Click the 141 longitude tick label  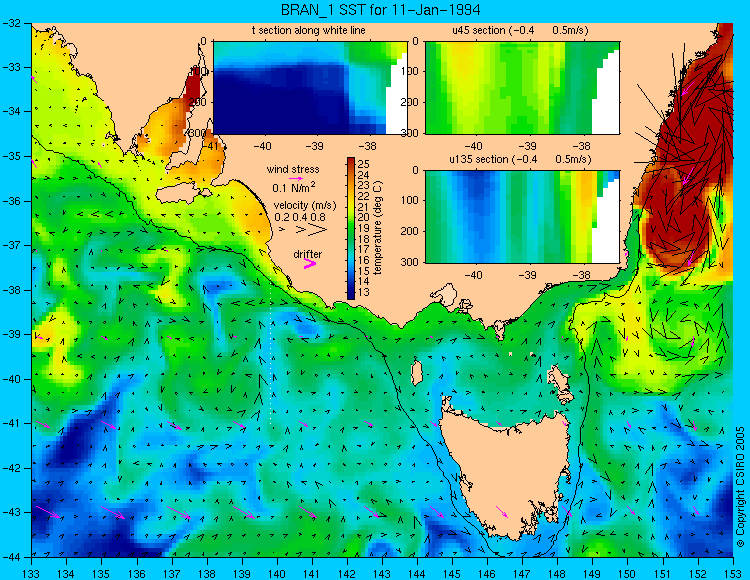point(312,574)
